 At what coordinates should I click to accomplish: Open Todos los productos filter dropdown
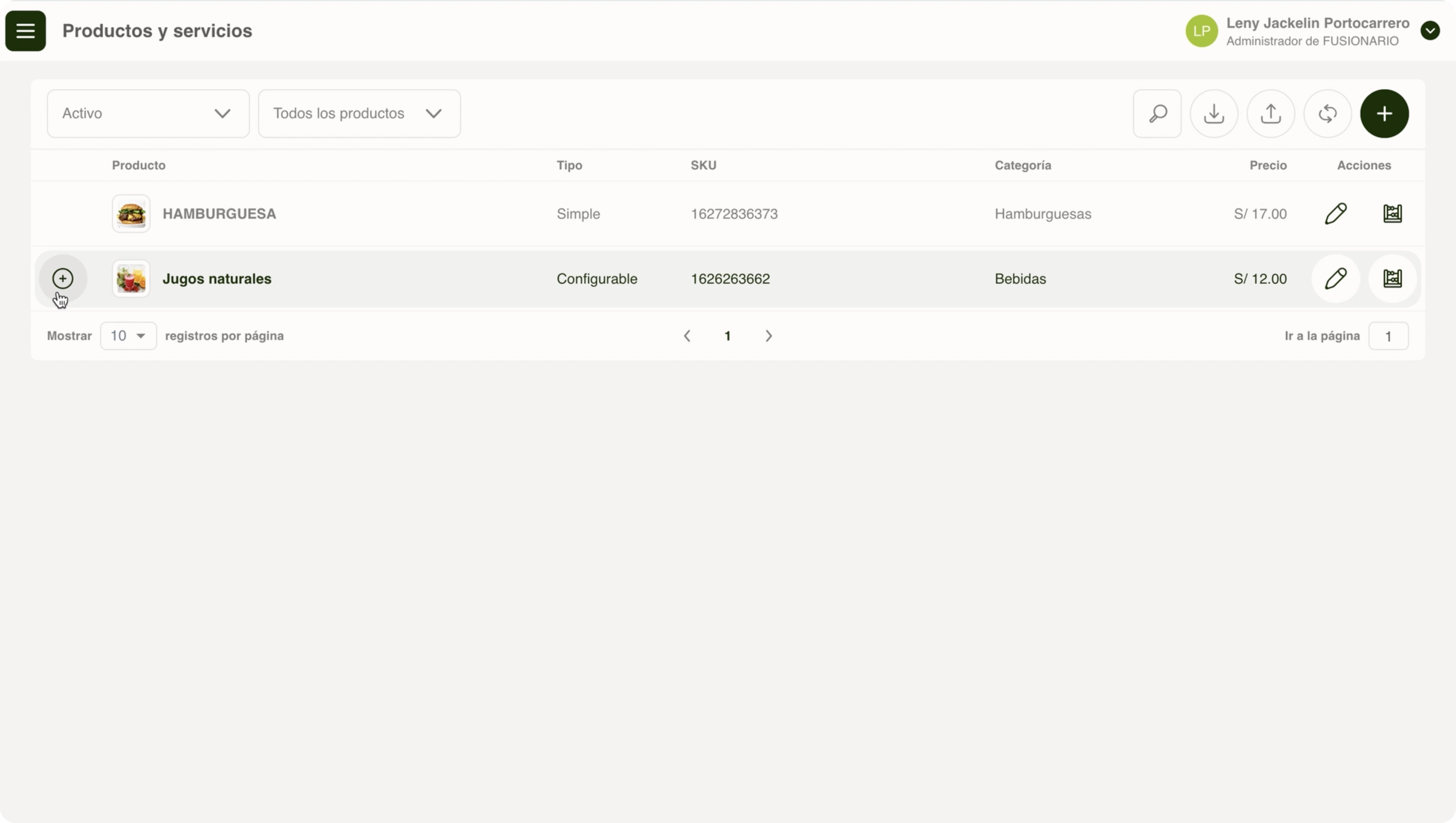359,114
